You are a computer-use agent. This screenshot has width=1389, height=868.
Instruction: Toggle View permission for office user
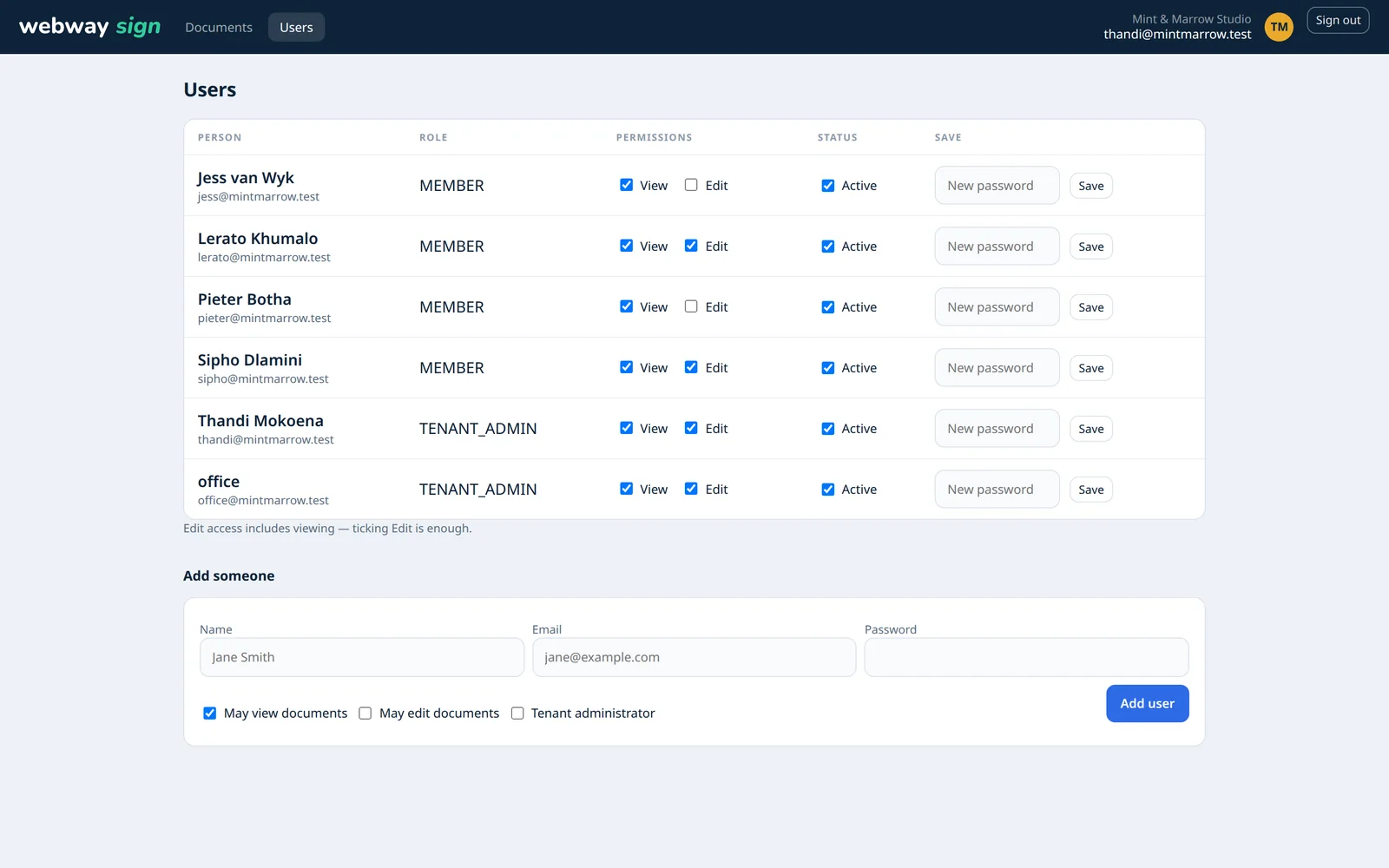tap(626, 489)
